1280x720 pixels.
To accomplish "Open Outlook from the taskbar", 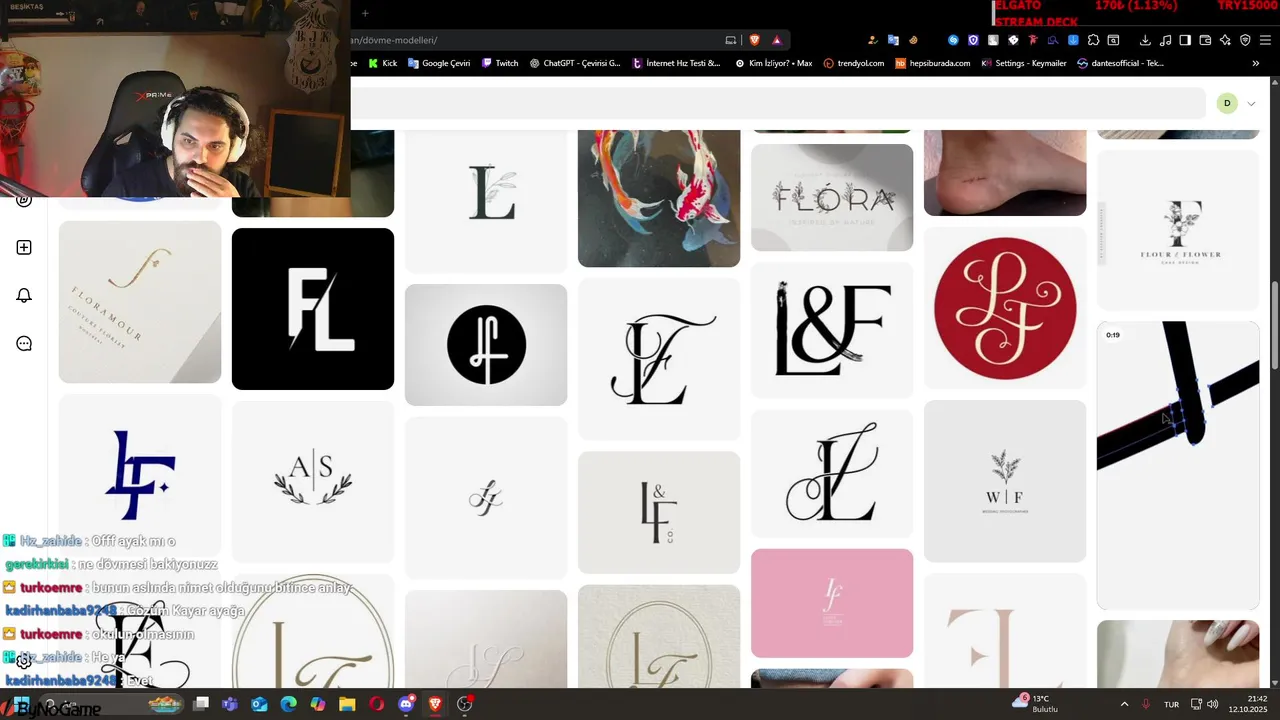I will tap(259, 704).
